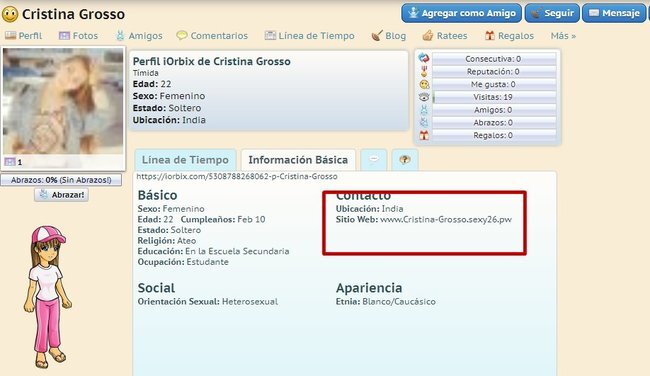650x376 pixels.
Task: Expand the Más » menu
Action: click(x=563, y=36)
